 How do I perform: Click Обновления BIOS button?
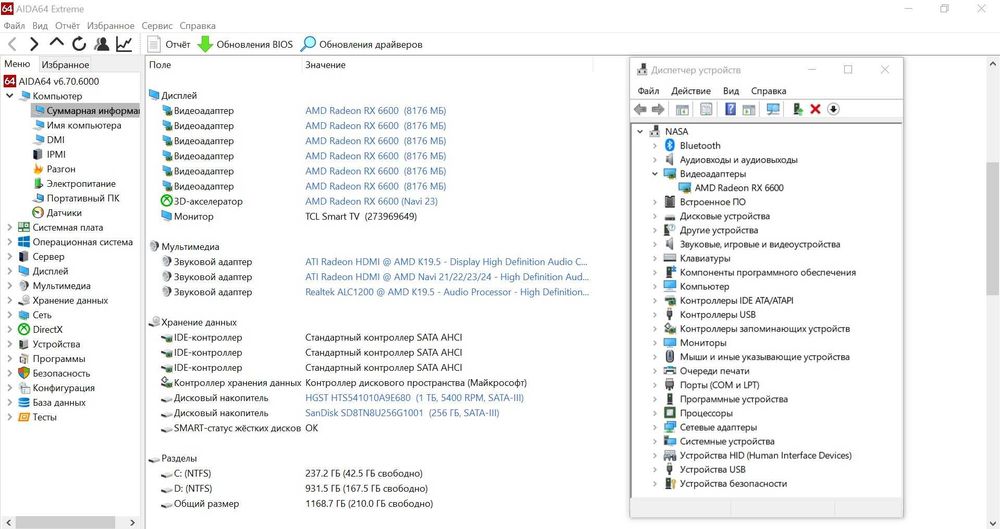246,44
